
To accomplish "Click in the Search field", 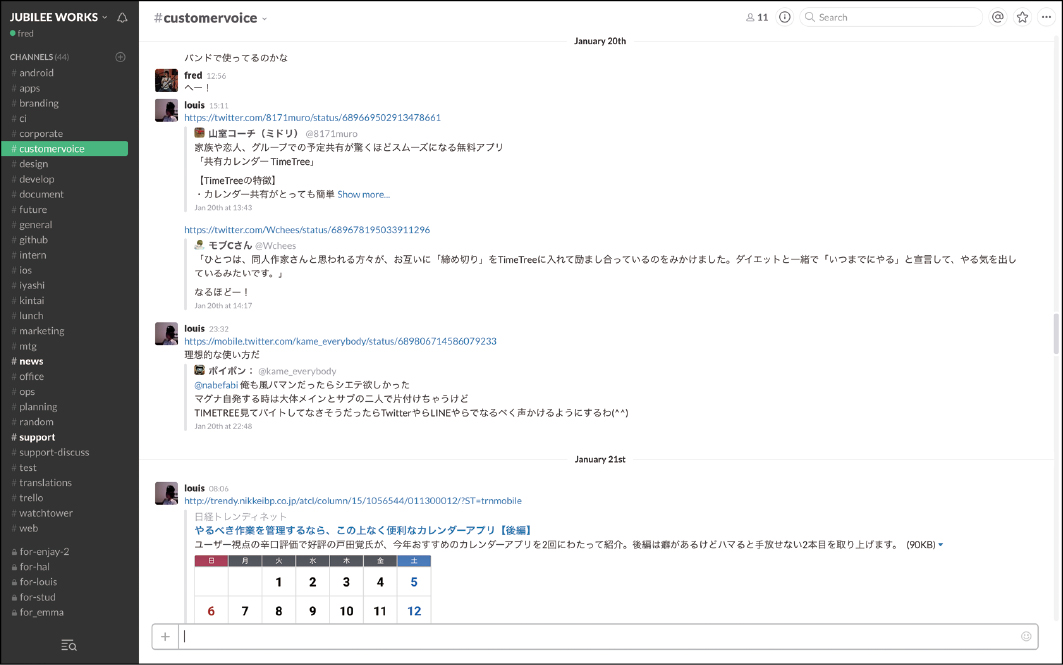I will pyautogui.click(x=891, y=18).
